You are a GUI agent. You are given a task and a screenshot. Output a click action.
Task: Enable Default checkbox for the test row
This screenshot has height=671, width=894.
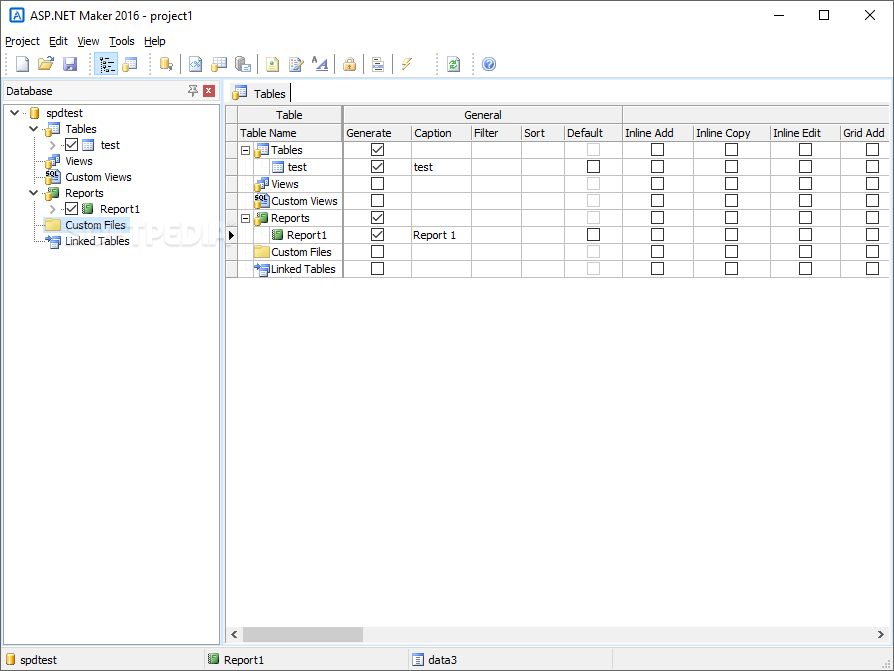click(x=594, y=166)
